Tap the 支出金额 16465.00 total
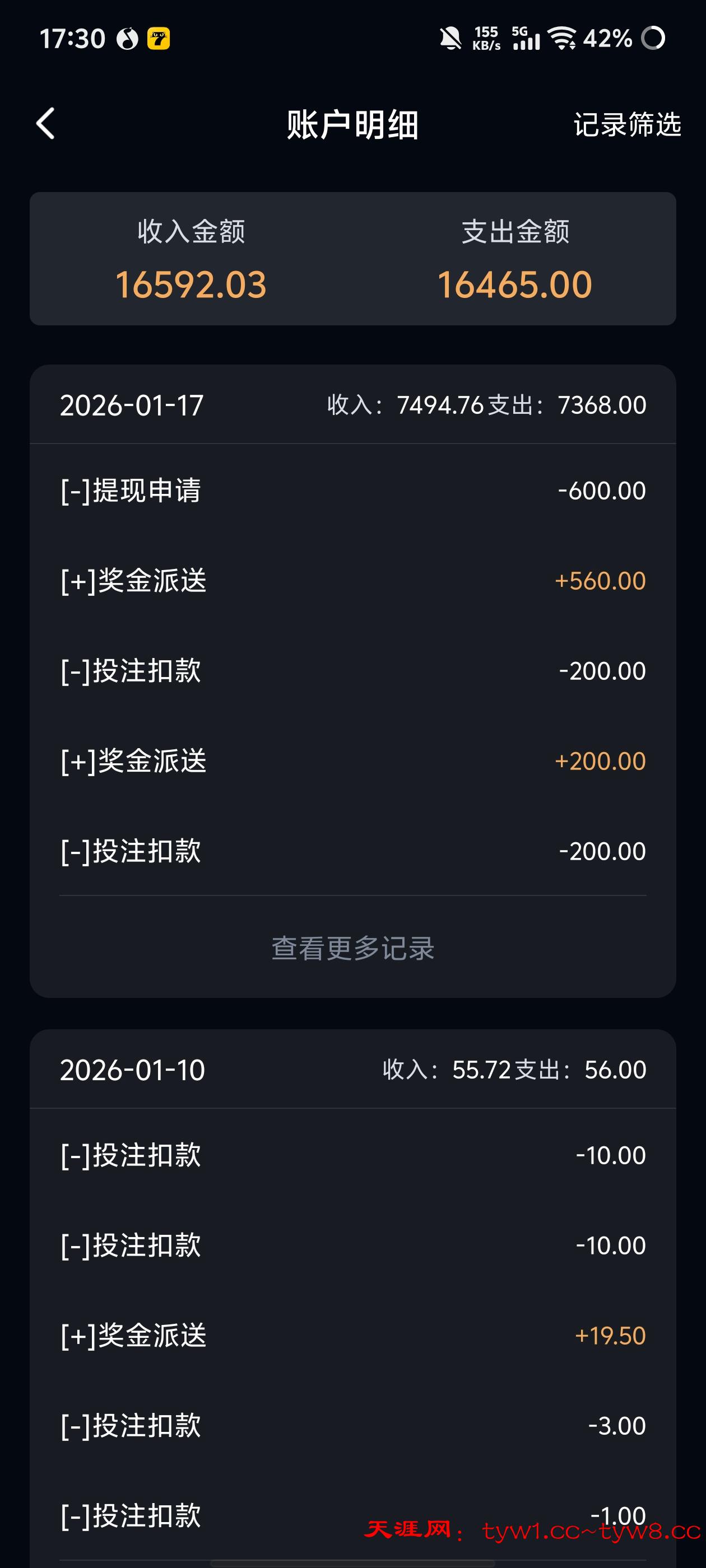 pyautogui.click(x=515, y=284)
